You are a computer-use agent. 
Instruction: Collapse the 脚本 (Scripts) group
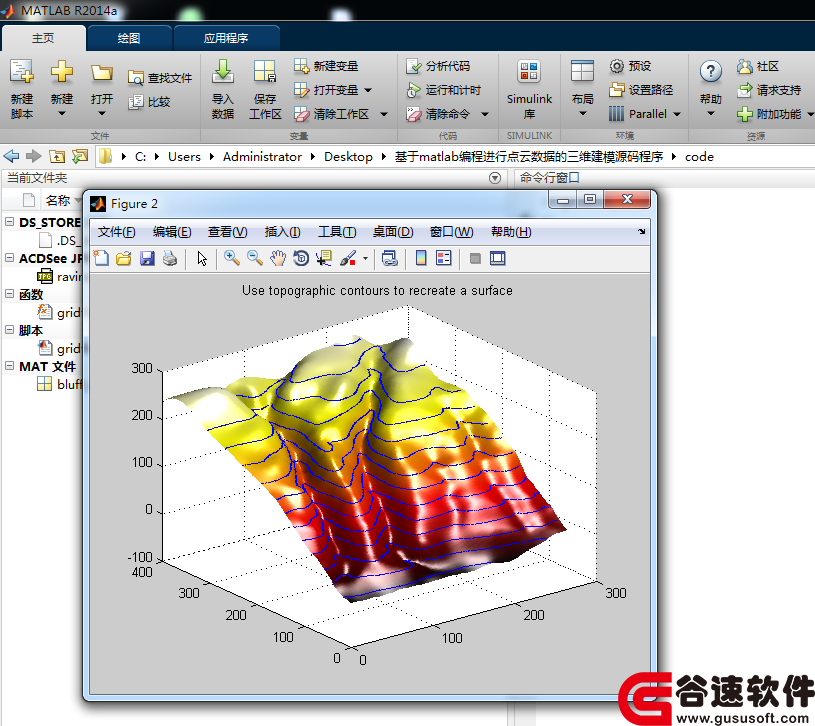click(9, 329)
